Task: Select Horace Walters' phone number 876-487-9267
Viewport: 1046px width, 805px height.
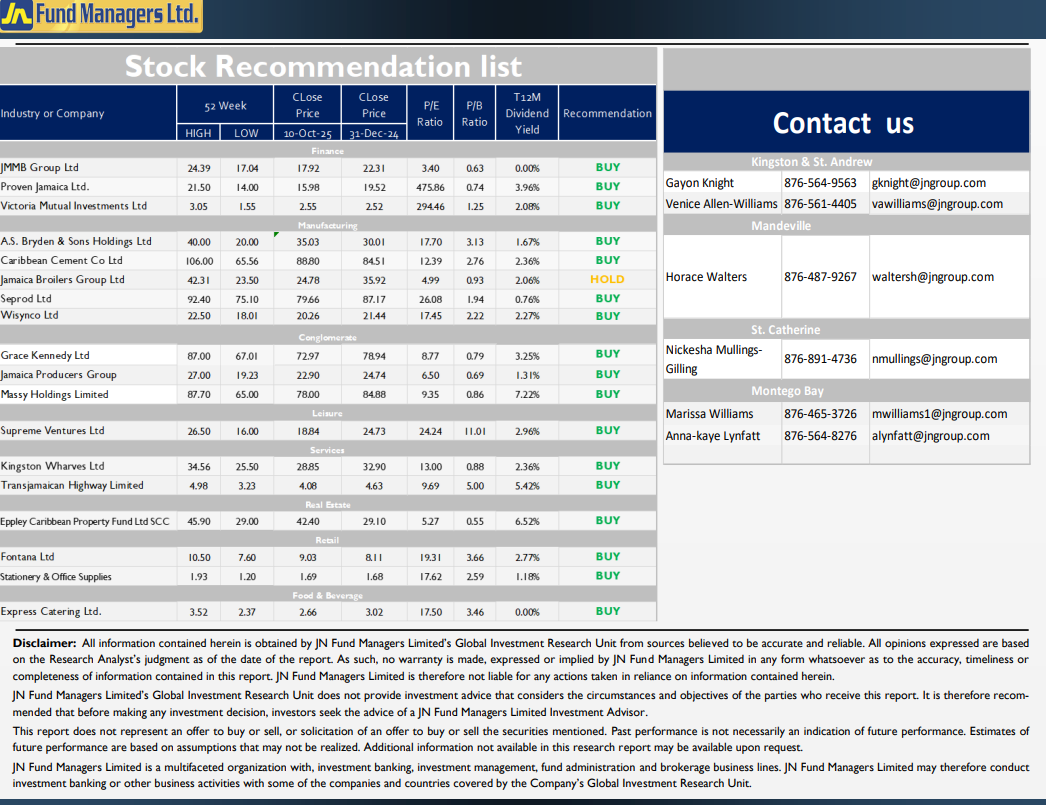Action: [x=820, y=277]
